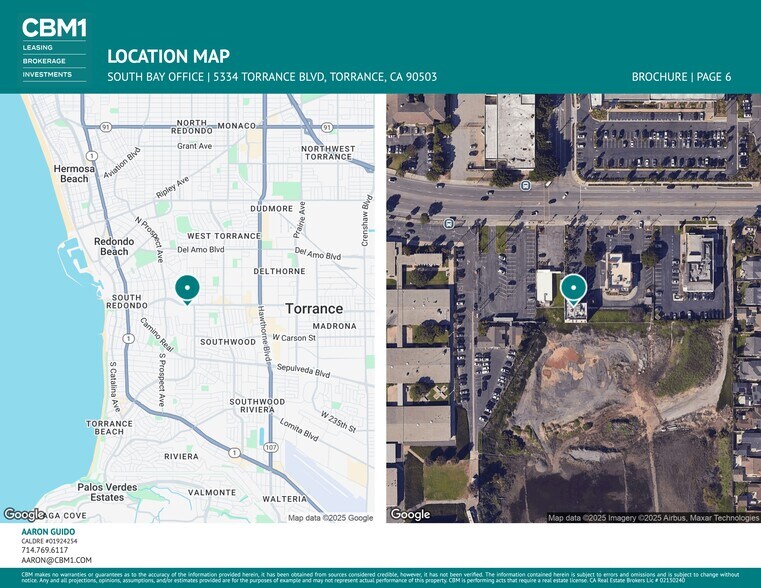Select the INVESTMENTS label under the logo

coord(47,74)
